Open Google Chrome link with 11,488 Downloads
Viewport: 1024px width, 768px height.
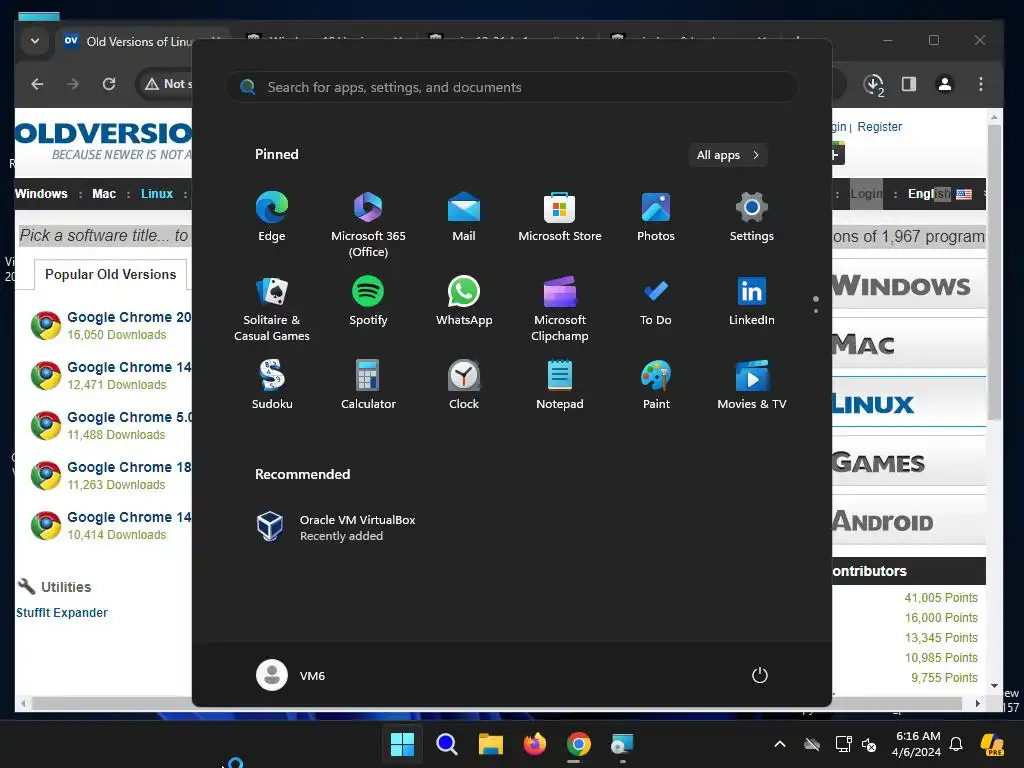tap(129, 417)
